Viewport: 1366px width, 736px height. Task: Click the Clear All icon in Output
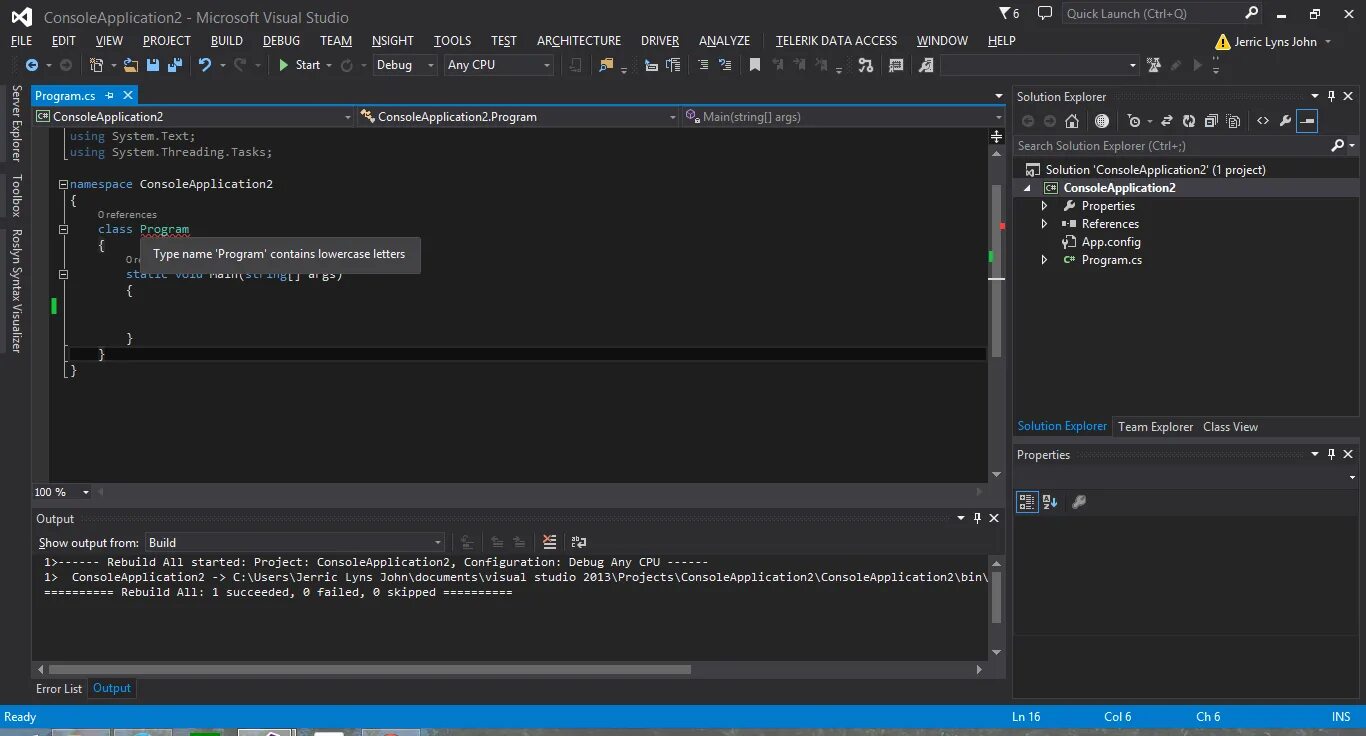(549, 542)
